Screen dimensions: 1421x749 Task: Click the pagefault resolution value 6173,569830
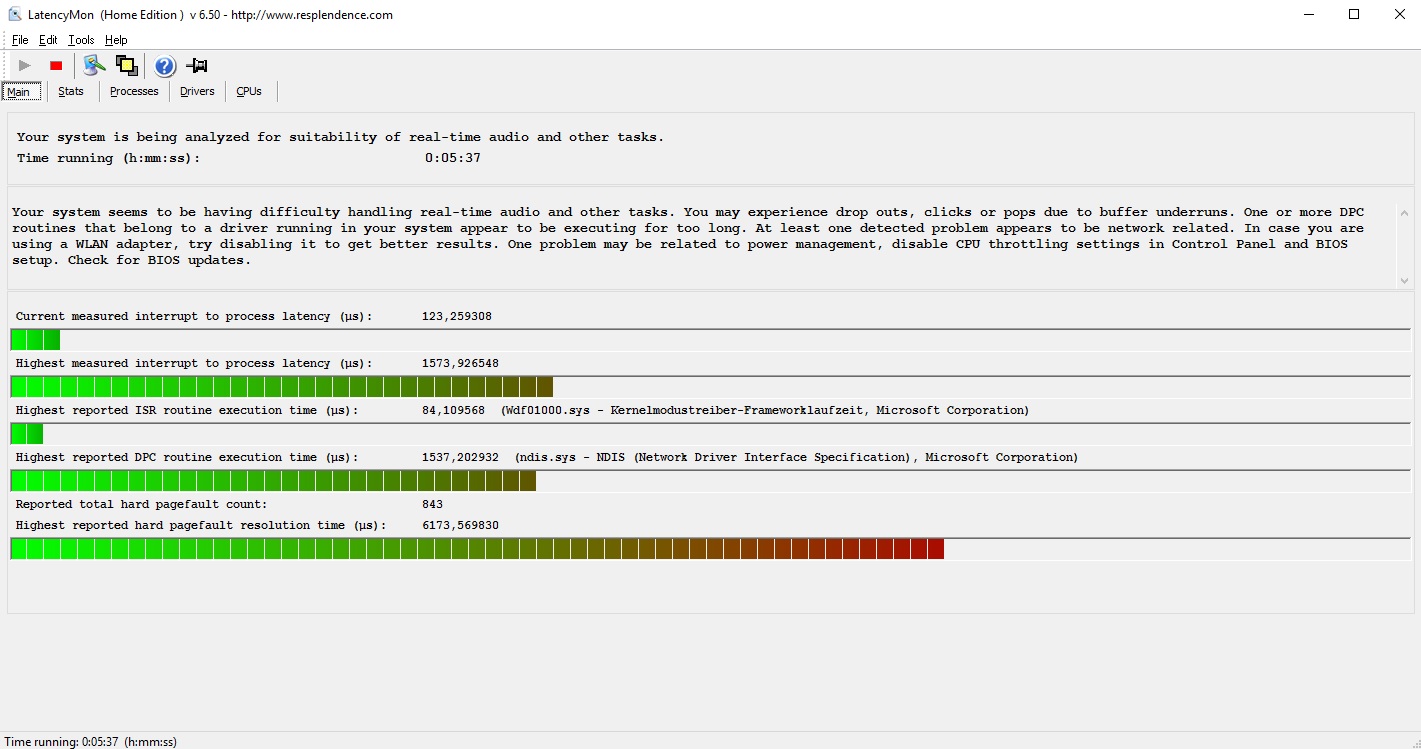(x=460, y=525)
